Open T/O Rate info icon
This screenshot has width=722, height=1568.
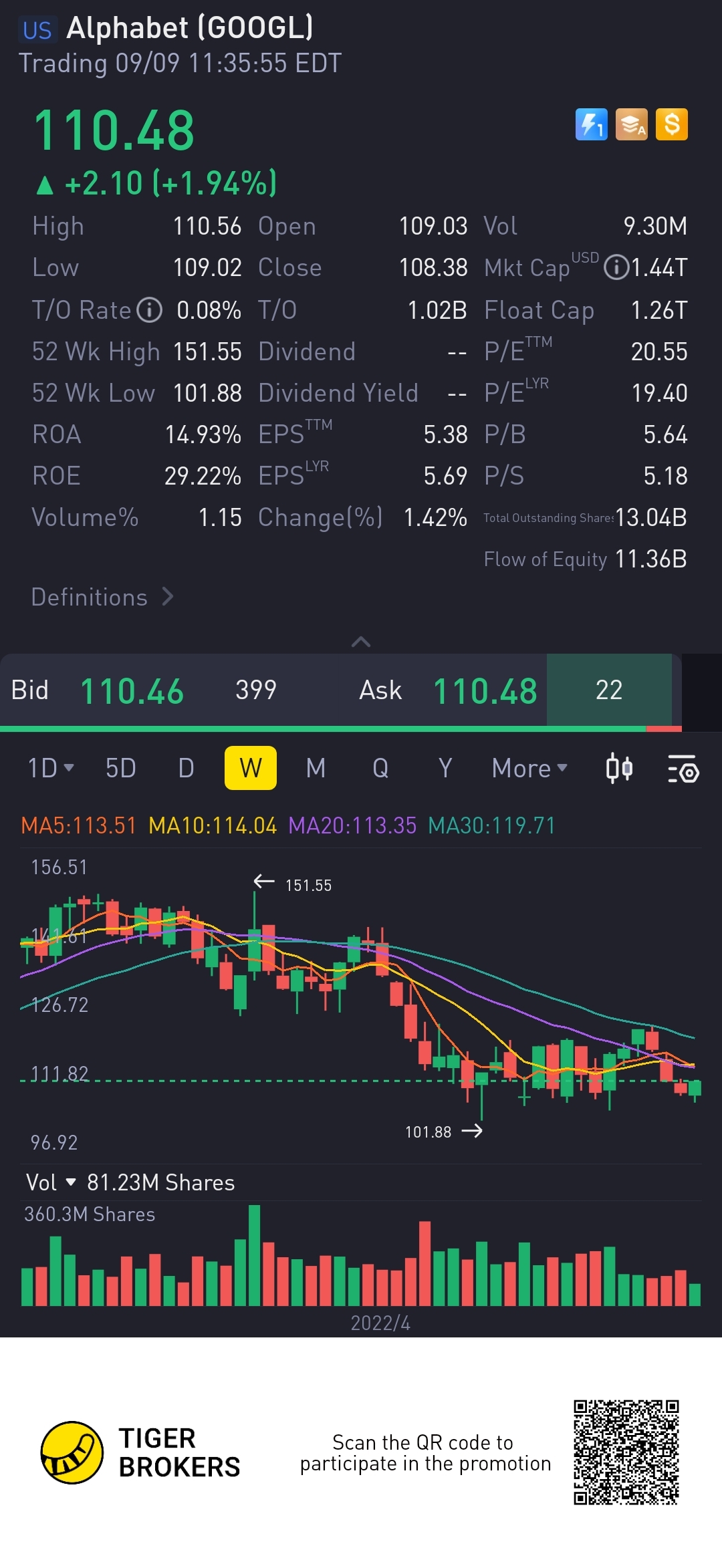pyautogui.click(x=149, y=310)
